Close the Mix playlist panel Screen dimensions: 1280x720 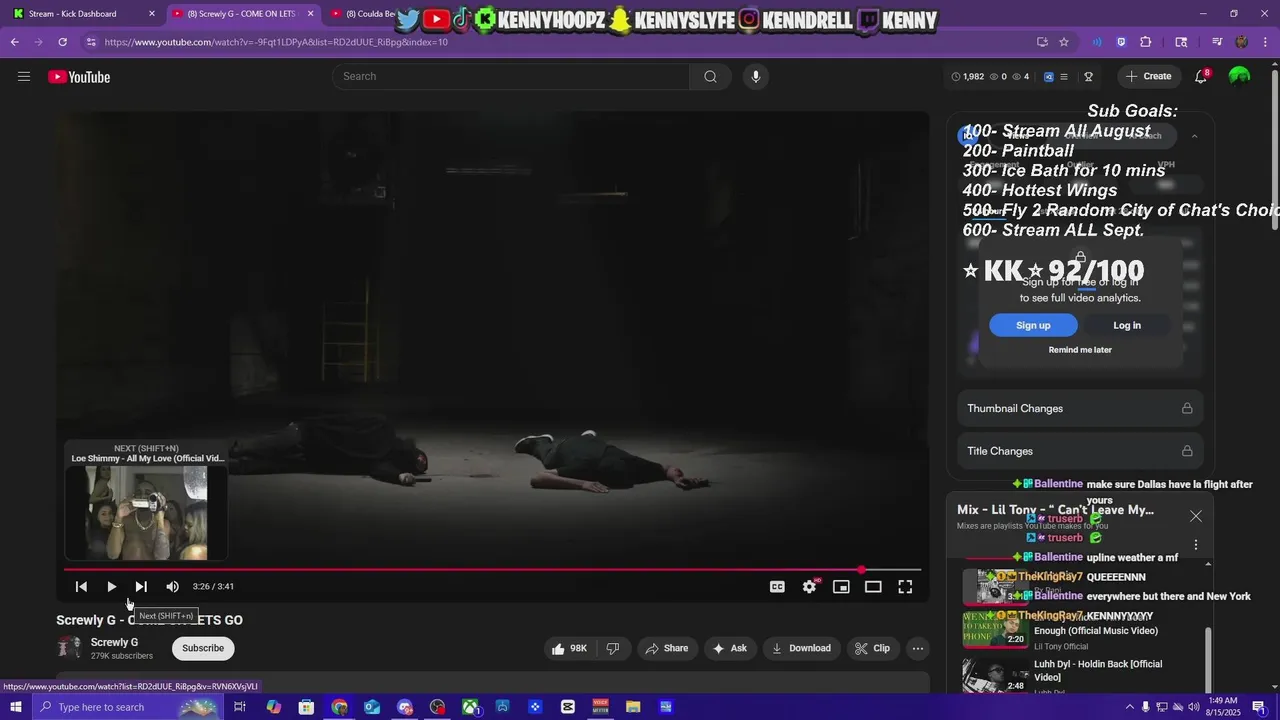point(1196,516)
